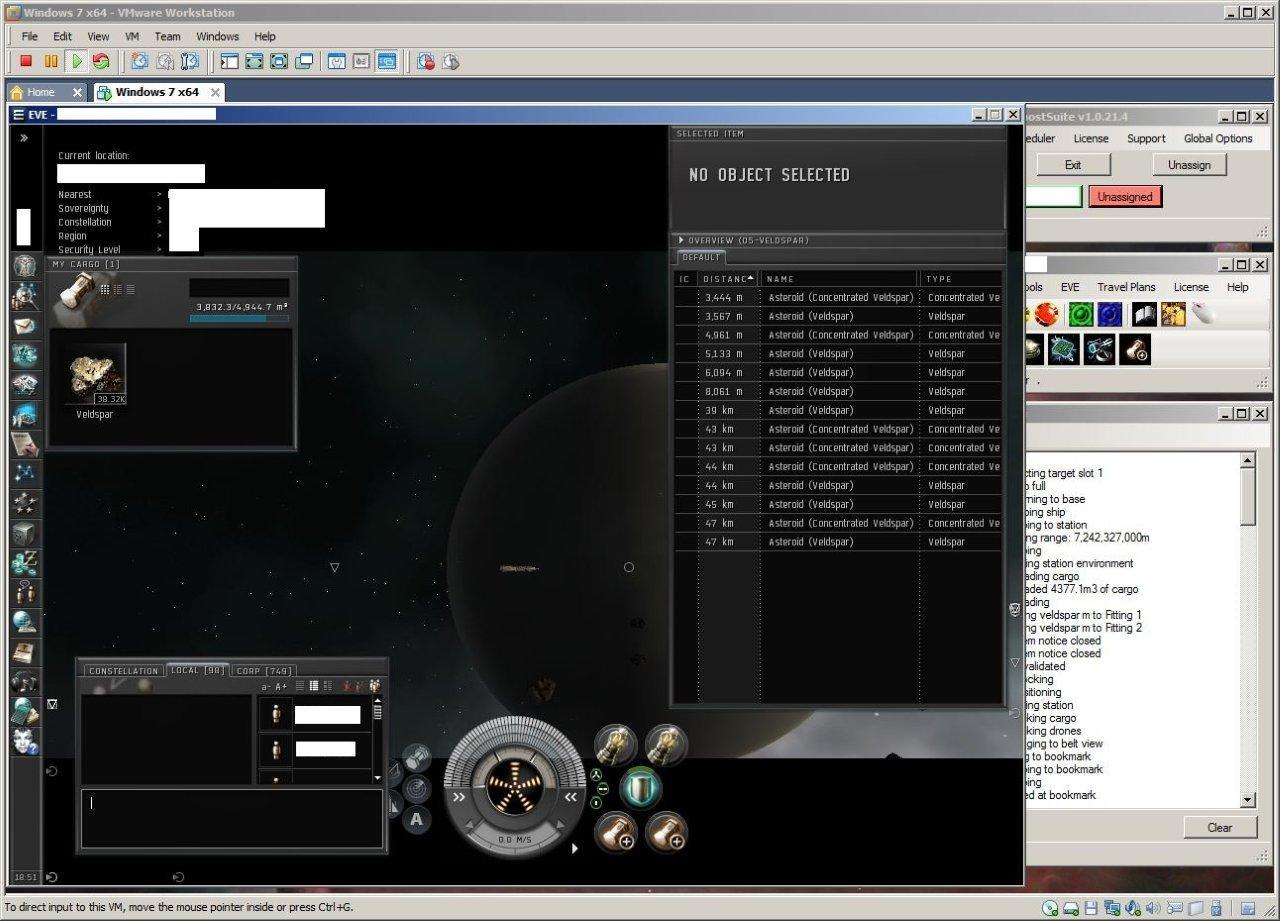The width and height of the screenshot is (1280, 921).
Task: Click the white arrow below the HUD modules
Action: click(574, 848)
